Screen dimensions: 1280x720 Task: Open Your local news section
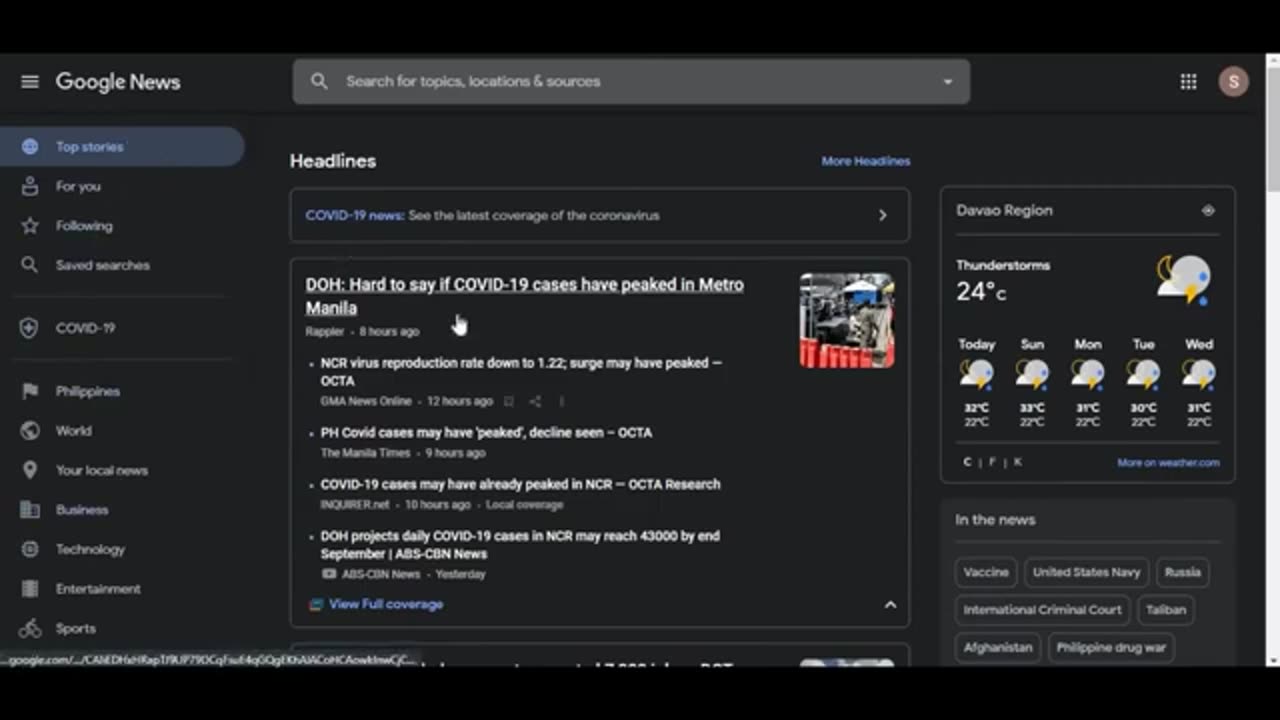coord(102,470)
